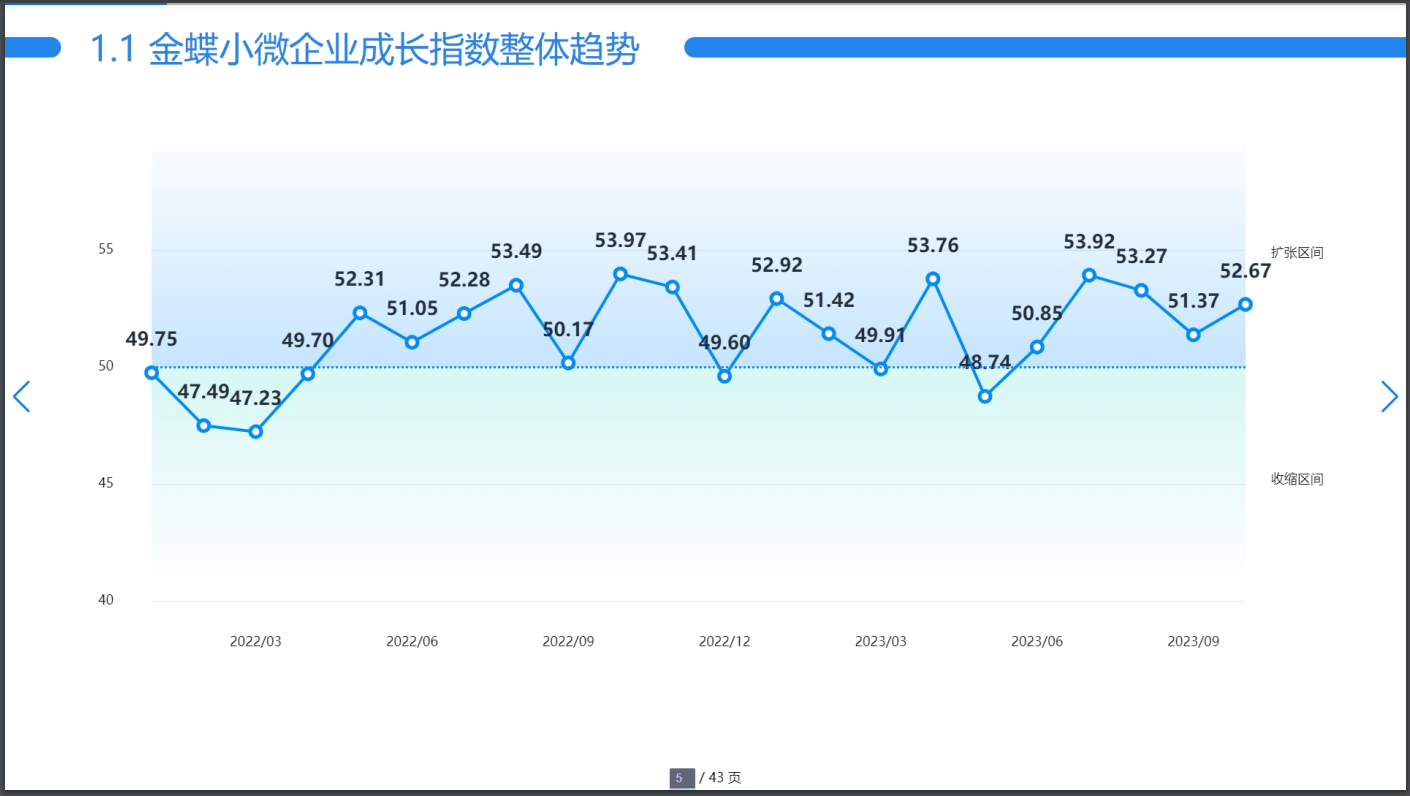Image resolution: width=1410 pixels, height=796 pixels.
Task: Click the y-axis value 40
Action: (x=106, y=600)
